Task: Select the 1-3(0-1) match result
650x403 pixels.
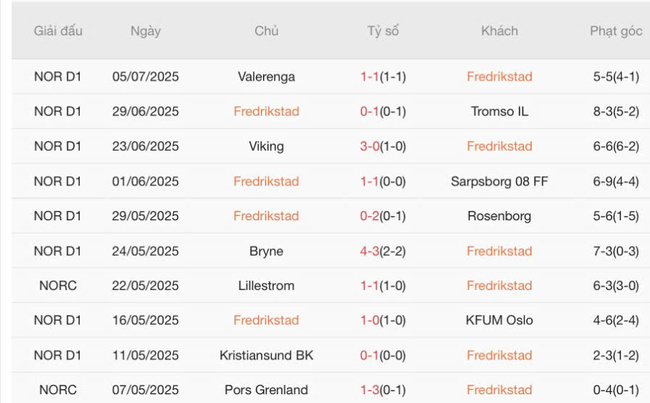Action: tap(382, 390)
